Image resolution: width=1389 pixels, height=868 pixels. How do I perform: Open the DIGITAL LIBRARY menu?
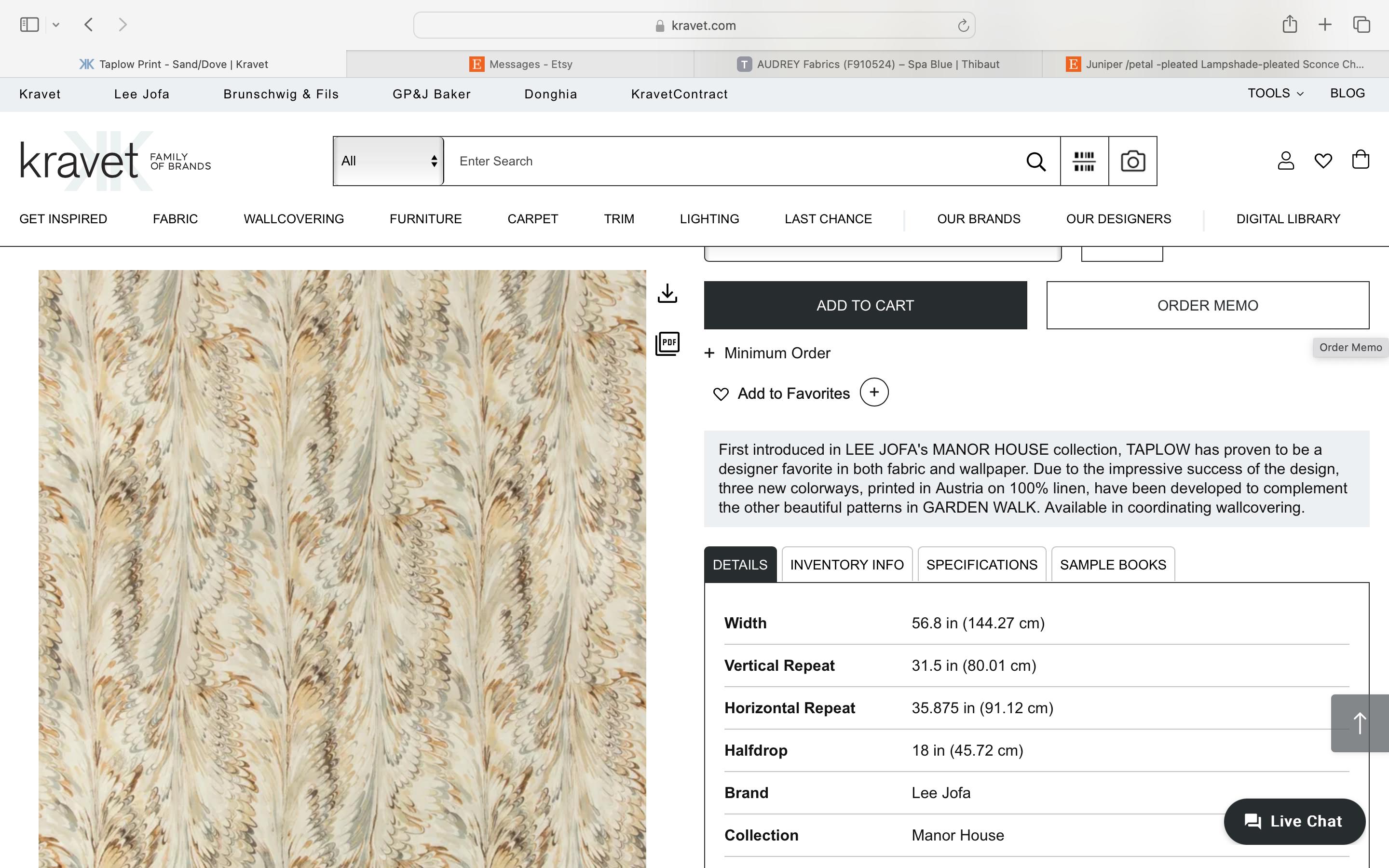[1288, 219]
